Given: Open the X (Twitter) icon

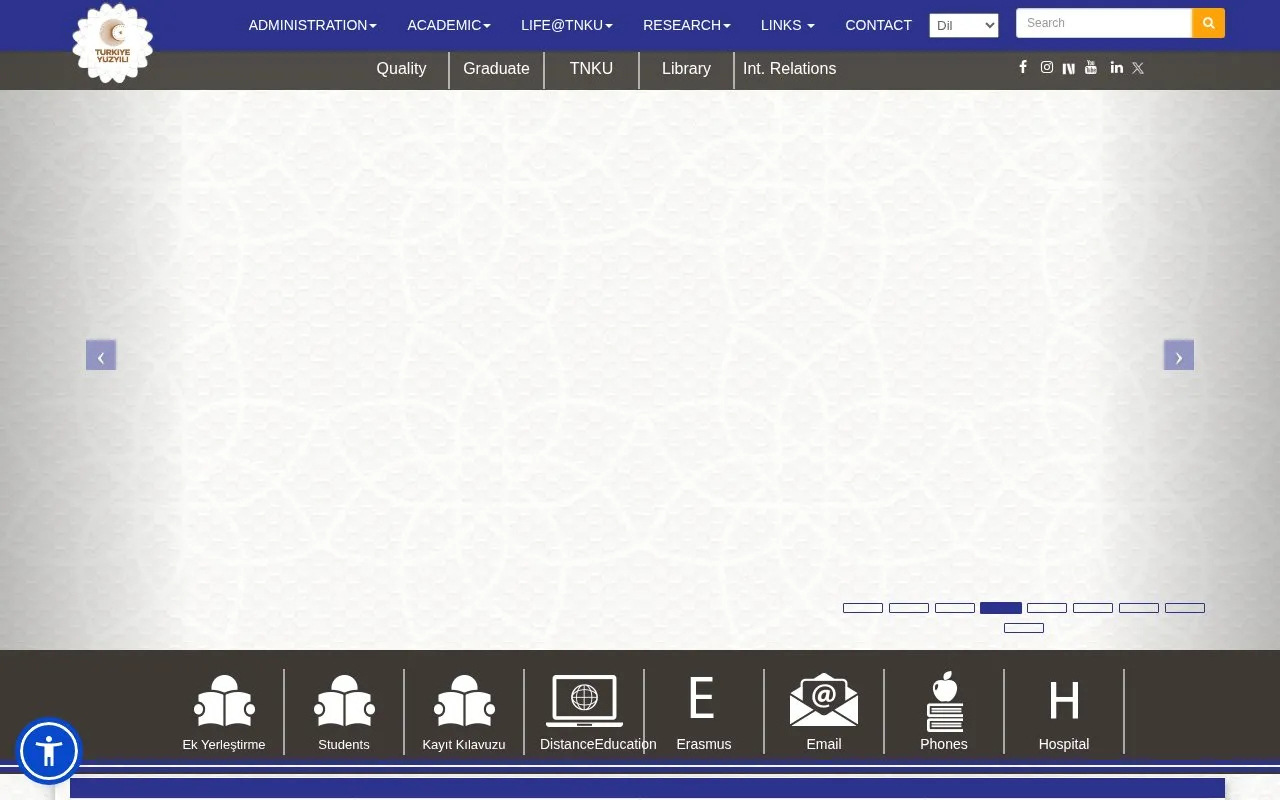Looking at the screenshot, I should [1138, 68].
